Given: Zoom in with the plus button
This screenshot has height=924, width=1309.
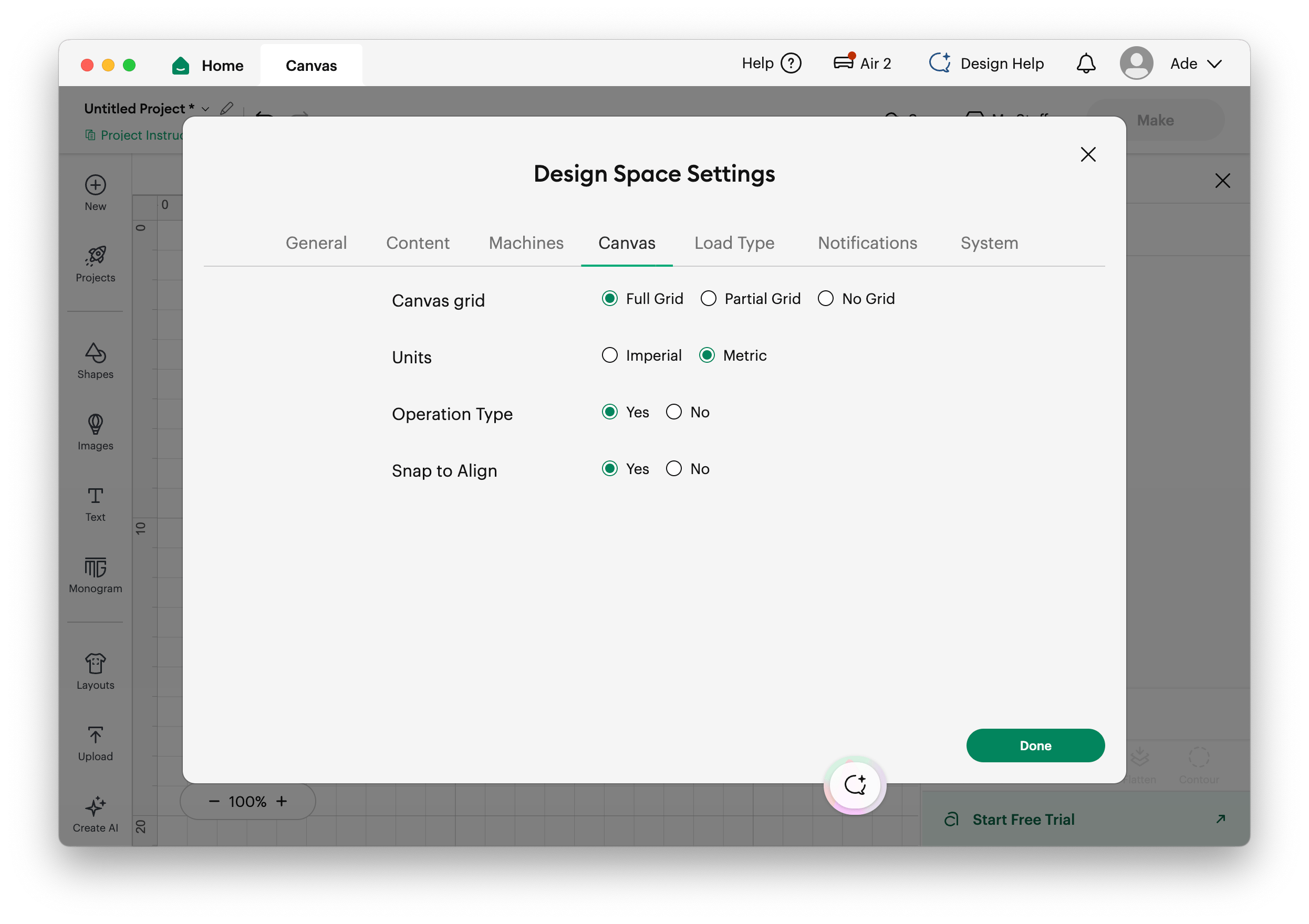Looking at the screenshot, I should click(x=282, y=801).
